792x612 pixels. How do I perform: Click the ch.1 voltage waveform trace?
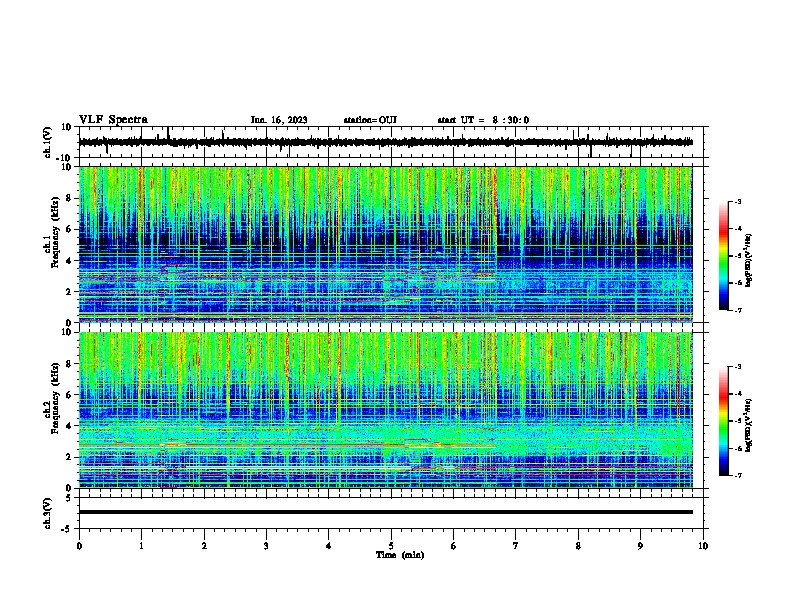pos(385,142)
